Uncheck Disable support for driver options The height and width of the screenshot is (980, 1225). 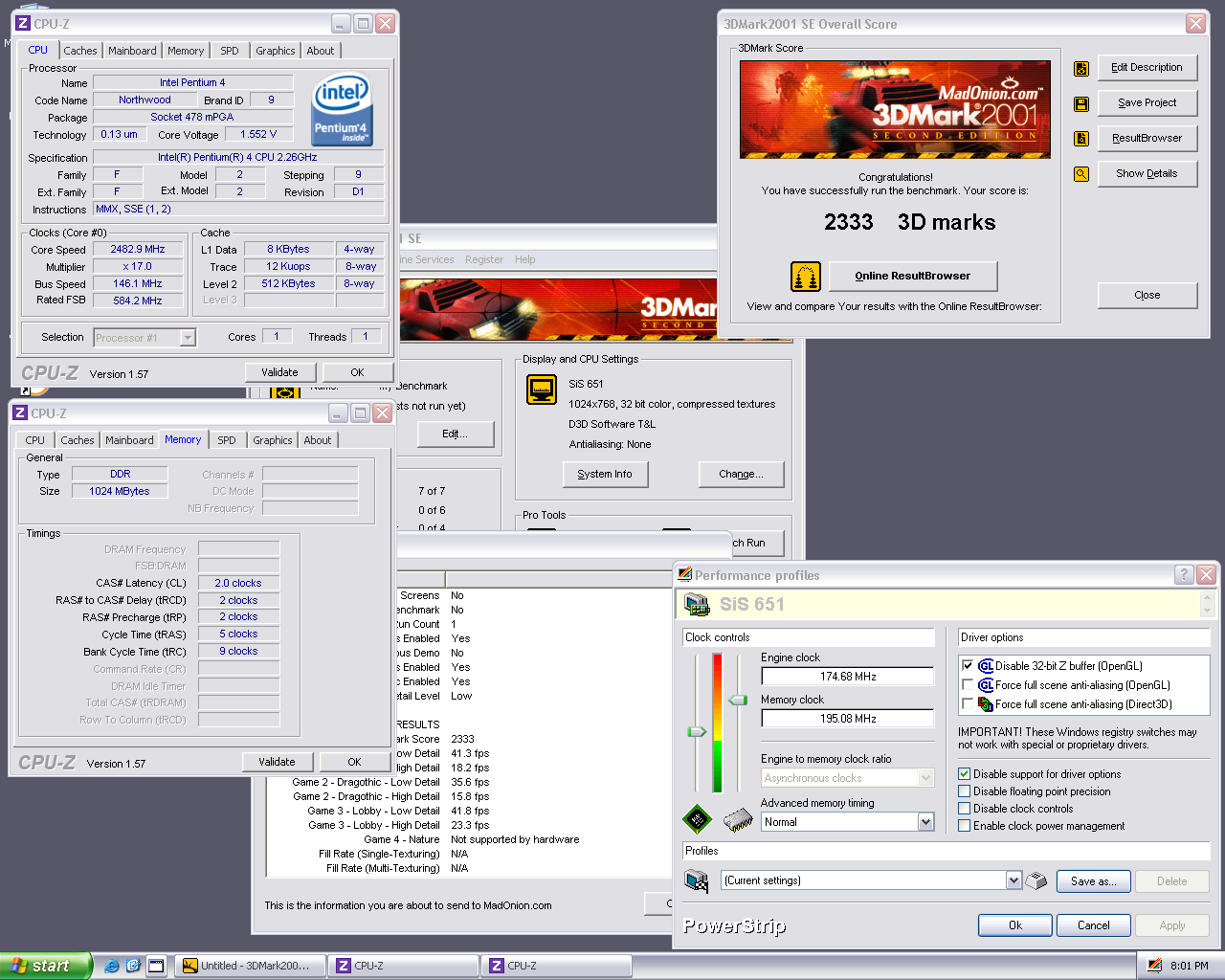click(x=965, y=774)
